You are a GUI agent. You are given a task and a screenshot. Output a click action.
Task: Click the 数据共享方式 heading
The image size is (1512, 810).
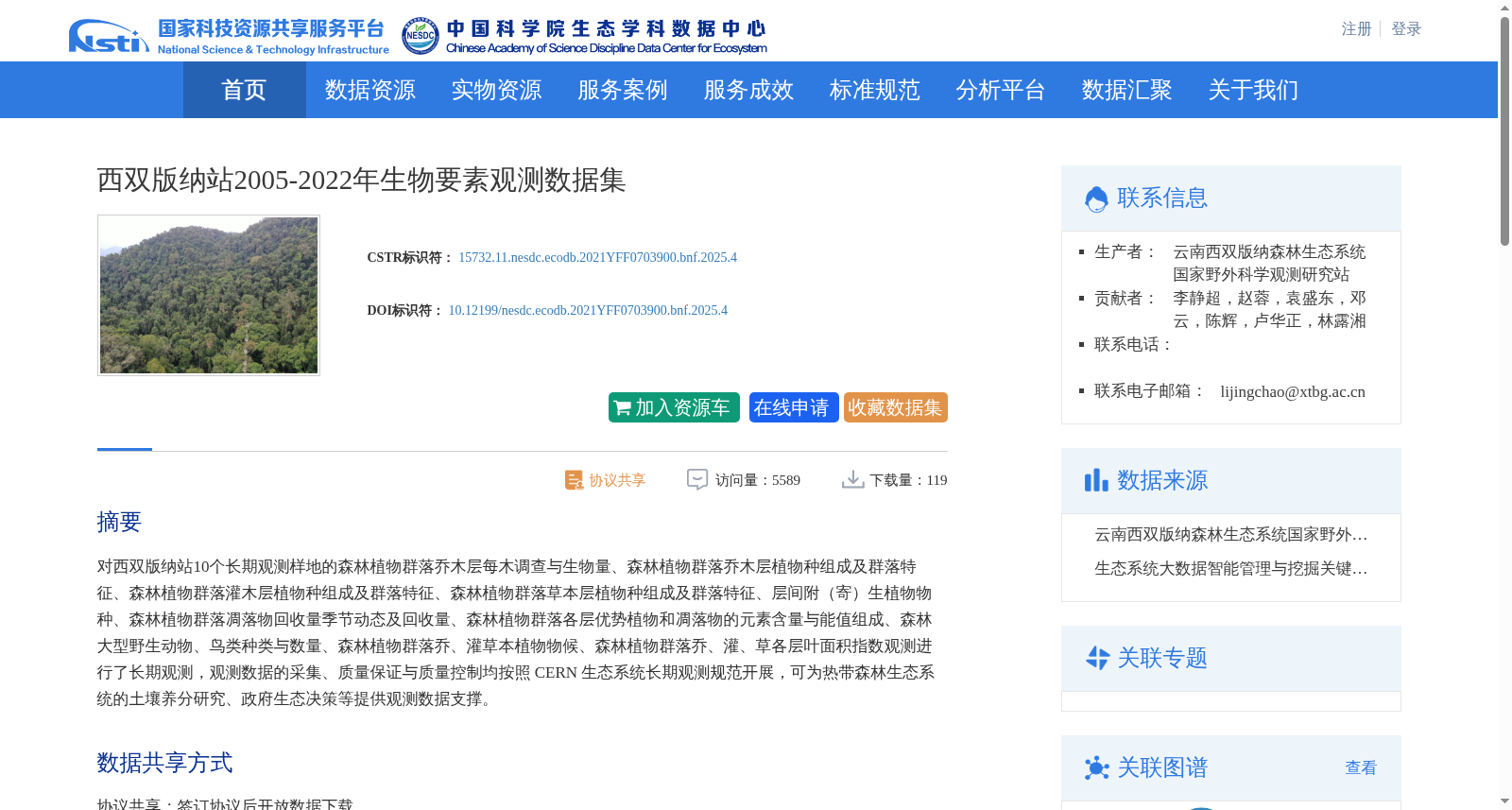pos(164,763)
